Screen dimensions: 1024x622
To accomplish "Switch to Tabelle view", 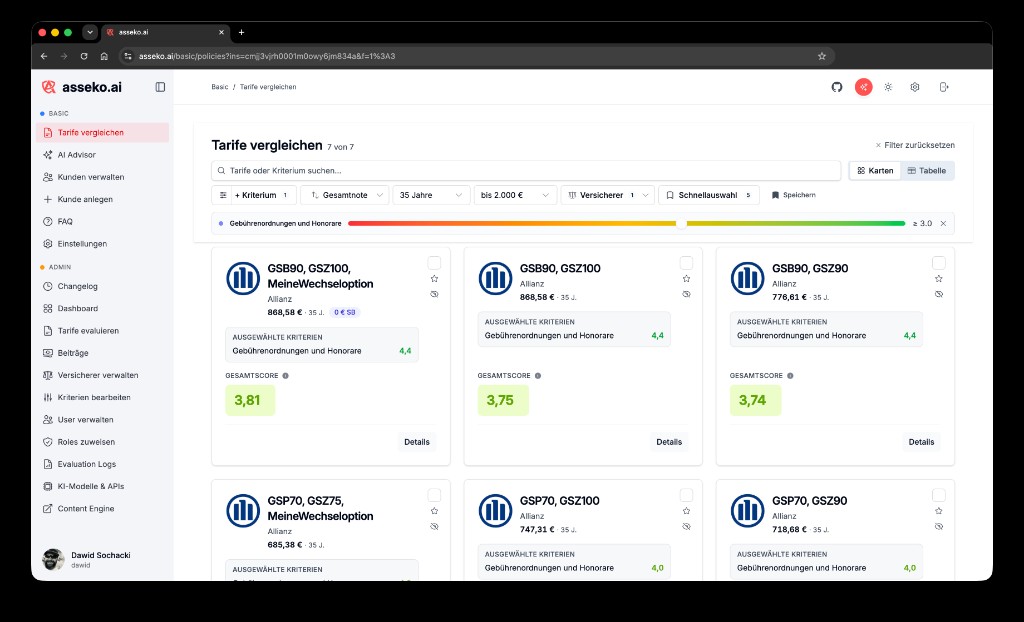I will [x=927, y=171].
